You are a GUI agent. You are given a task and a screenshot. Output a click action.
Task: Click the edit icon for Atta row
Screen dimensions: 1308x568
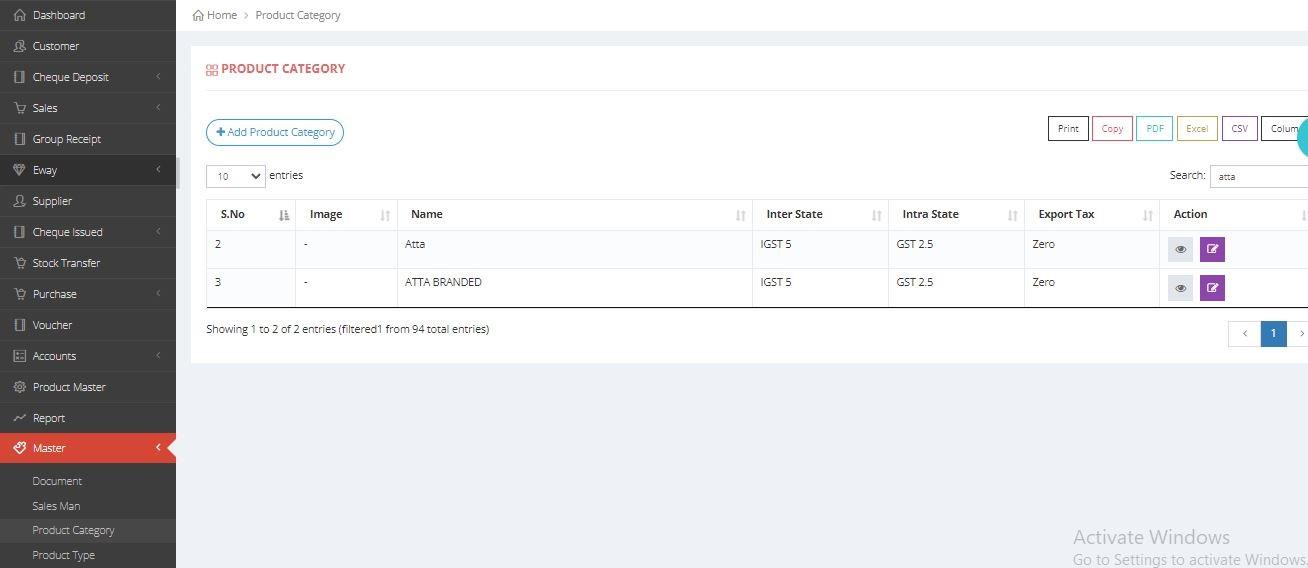point(1212,249)
